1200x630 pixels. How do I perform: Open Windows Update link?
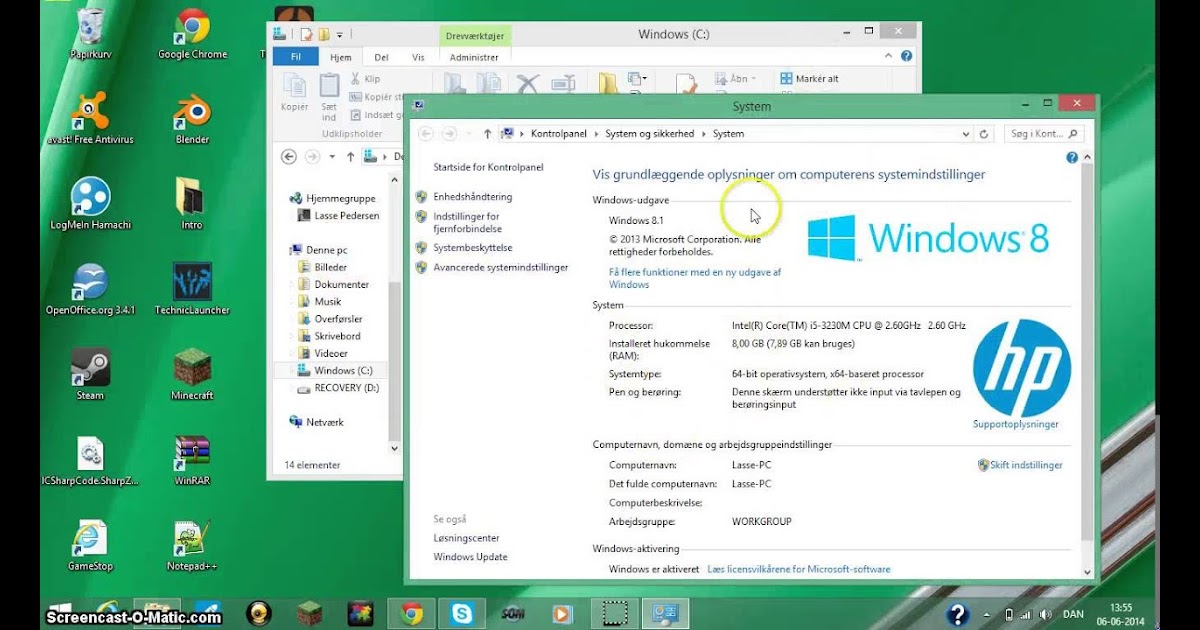470,557
